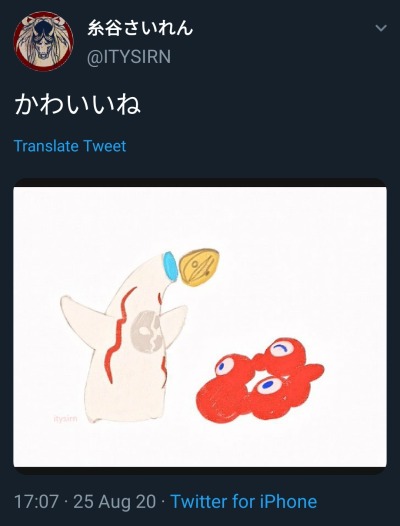Tap the left red blob's blue eye
The width and height of the screenshot is (400, 526).
pos(224,366)
